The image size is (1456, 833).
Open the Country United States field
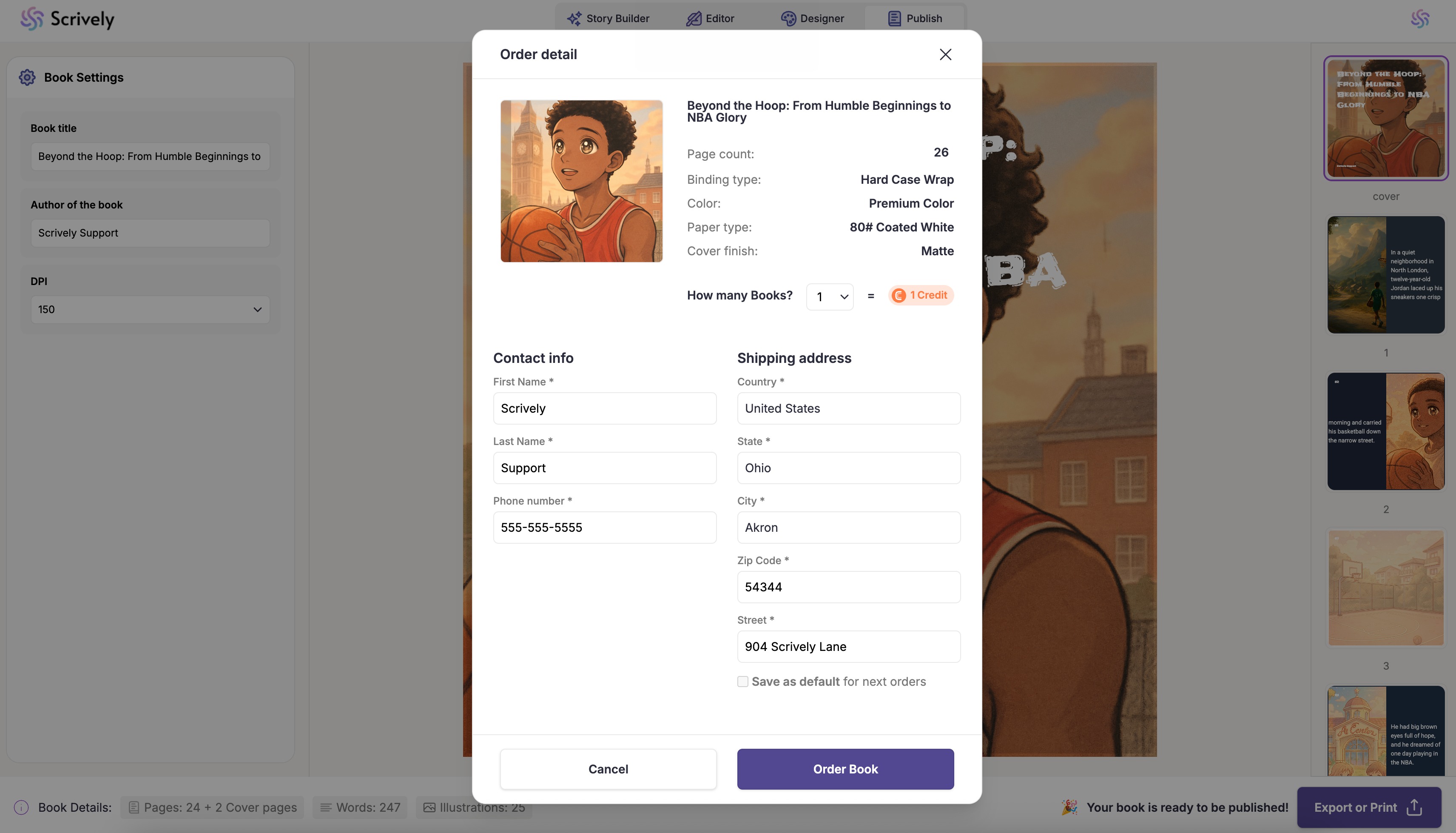click(848, 408)
